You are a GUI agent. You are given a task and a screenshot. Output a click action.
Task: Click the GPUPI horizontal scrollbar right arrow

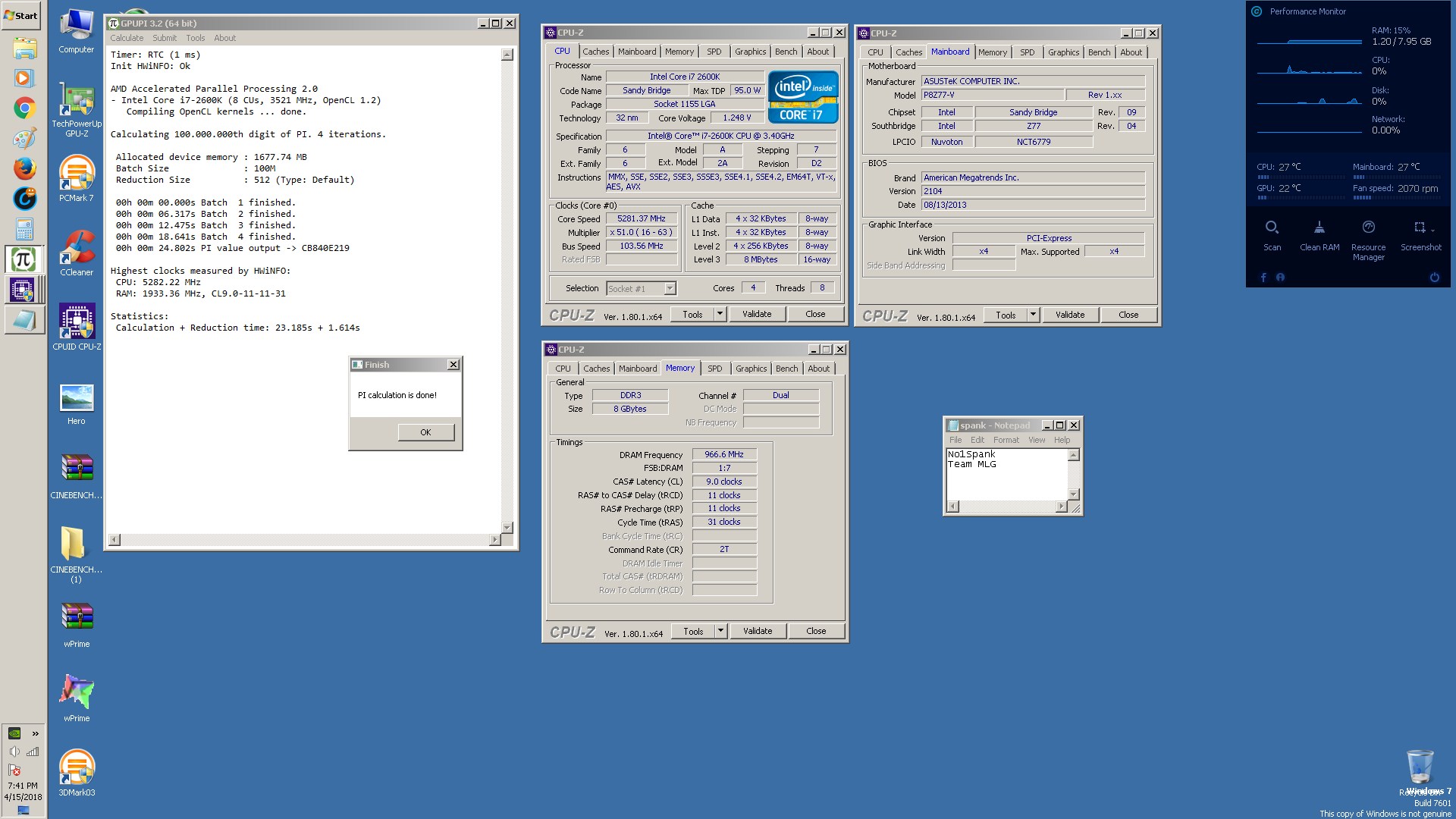pyautogui.click(x=494, y=540)
